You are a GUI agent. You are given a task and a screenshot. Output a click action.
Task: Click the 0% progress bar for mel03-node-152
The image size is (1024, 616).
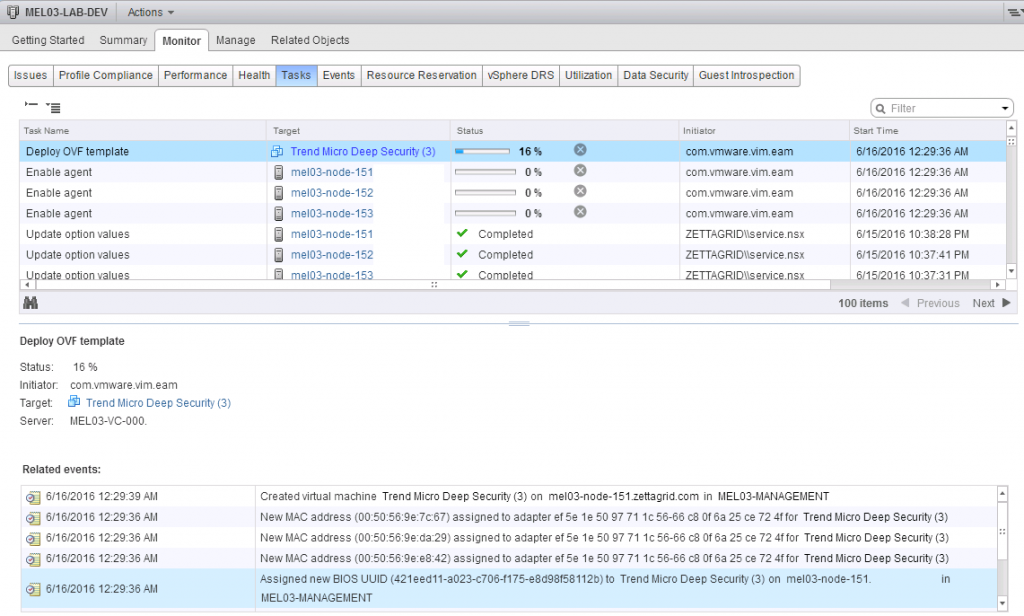pyautogui.click(x=485, y=193)
